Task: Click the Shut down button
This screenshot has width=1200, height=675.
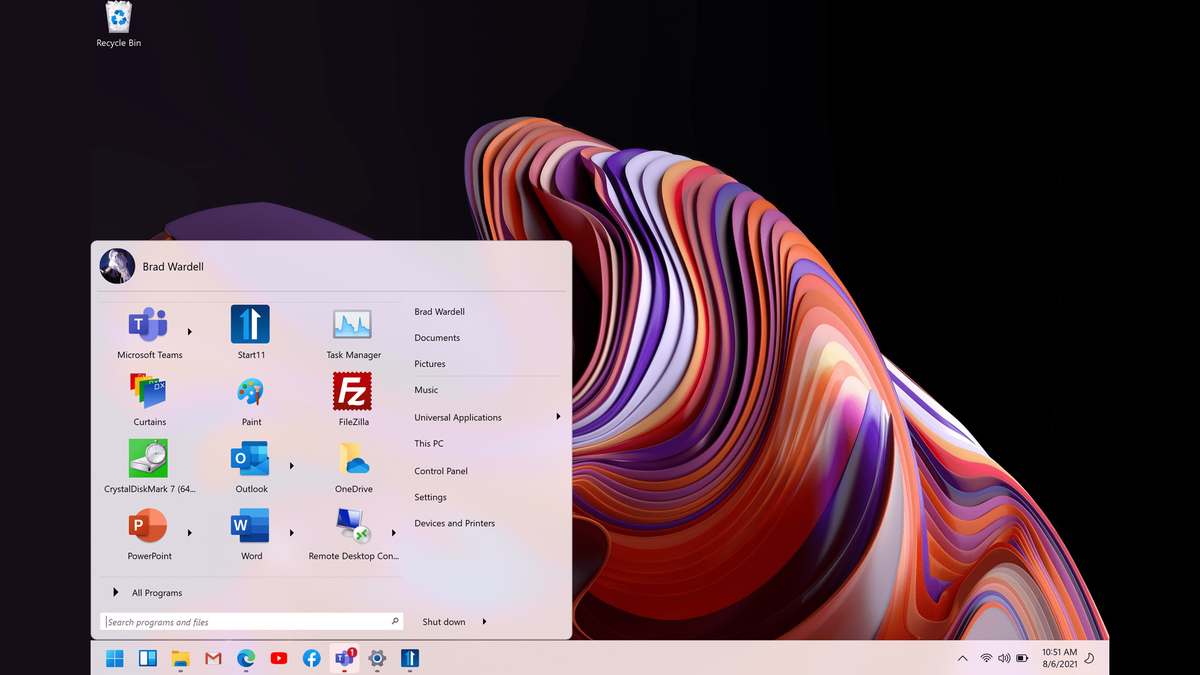Action: coord(444,622)
